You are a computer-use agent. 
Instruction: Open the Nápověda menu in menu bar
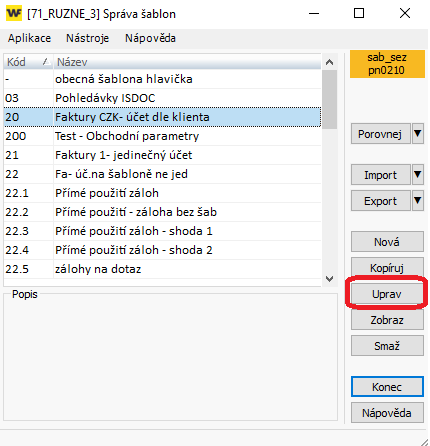click(x=150, y=38)
